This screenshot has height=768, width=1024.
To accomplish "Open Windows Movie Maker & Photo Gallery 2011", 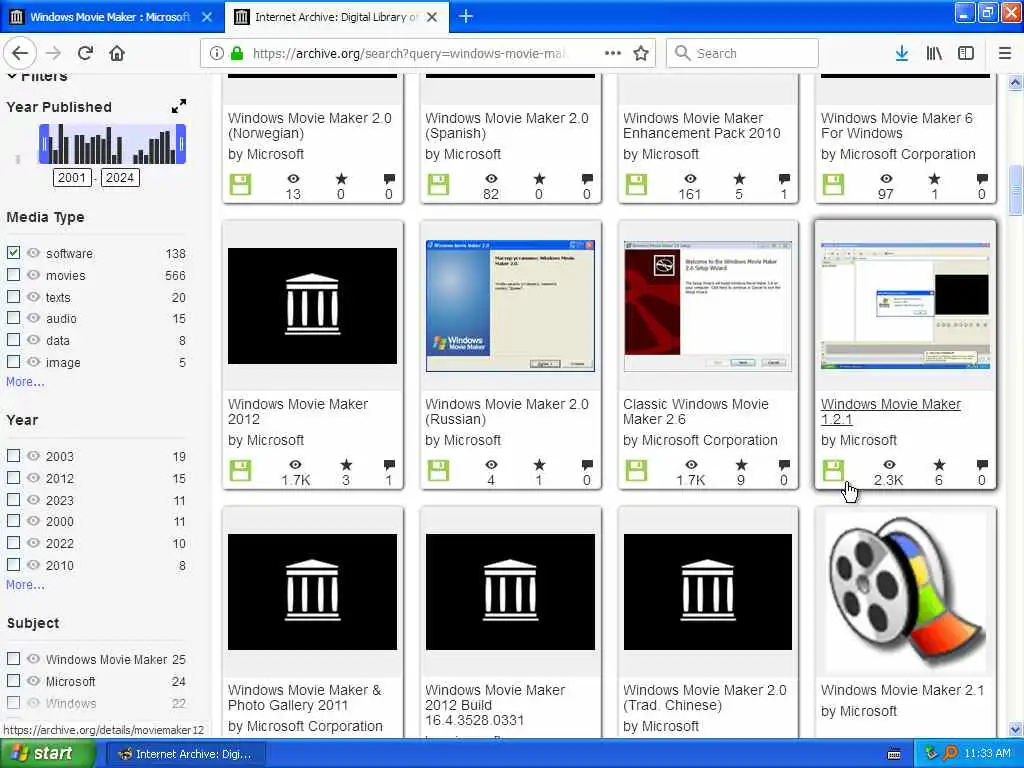I will (304, 697).
